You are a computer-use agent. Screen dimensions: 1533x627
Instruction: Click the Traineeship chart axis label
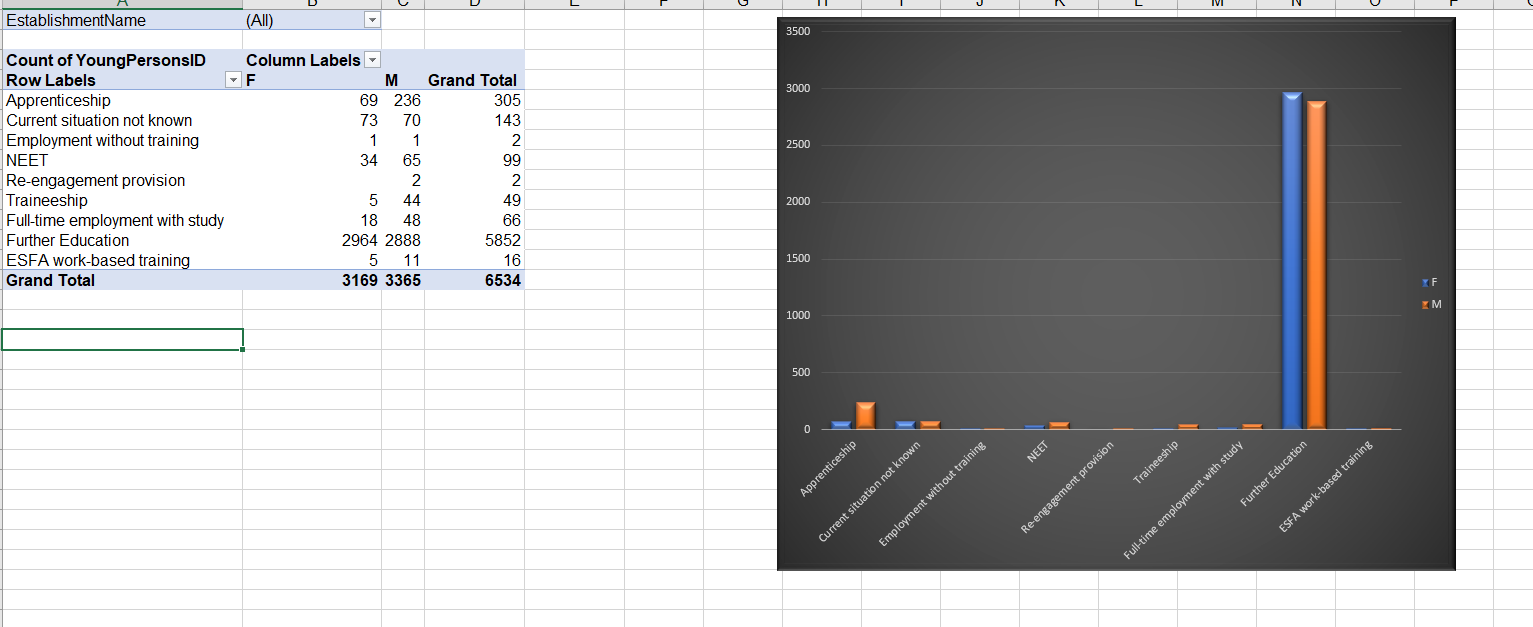[1157, 462]
